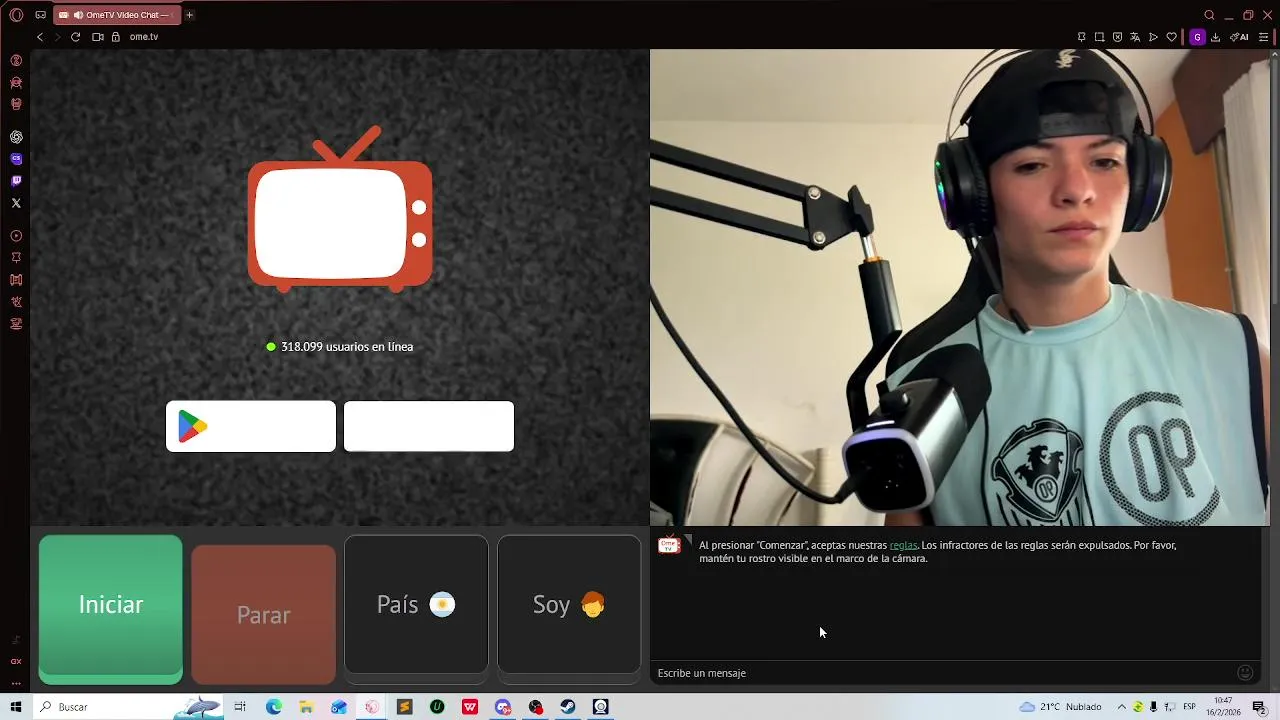Open Steam from the taskbar
Screen dimensions: 1280x720
point(568,707)
